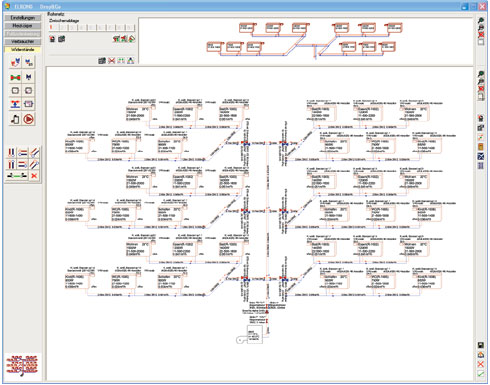Select diagonal double pipe with lower connector

[x=34, y=153]
